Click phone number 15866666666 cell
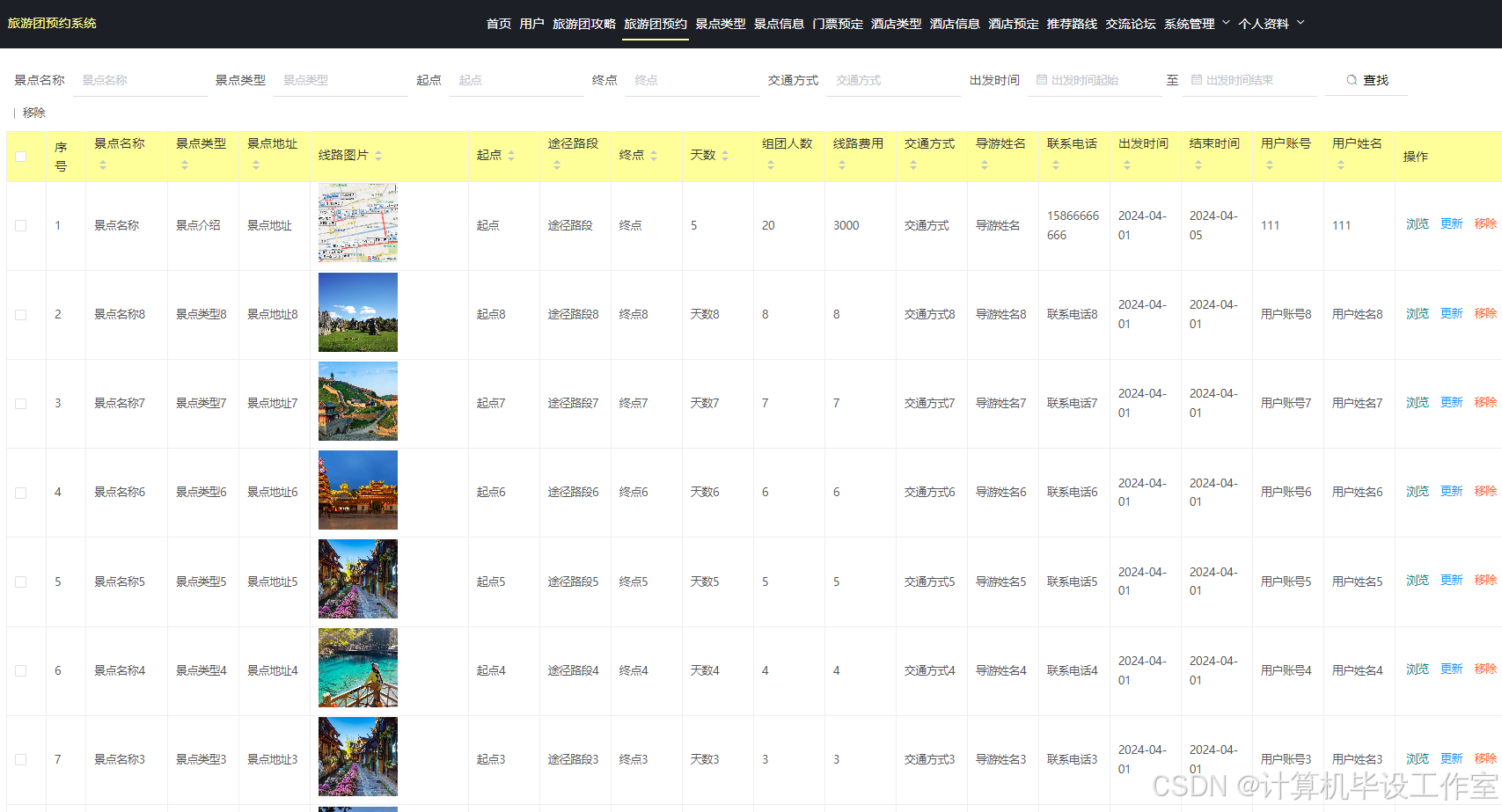Screen dimensions: 1502x812 [1073, 225]
